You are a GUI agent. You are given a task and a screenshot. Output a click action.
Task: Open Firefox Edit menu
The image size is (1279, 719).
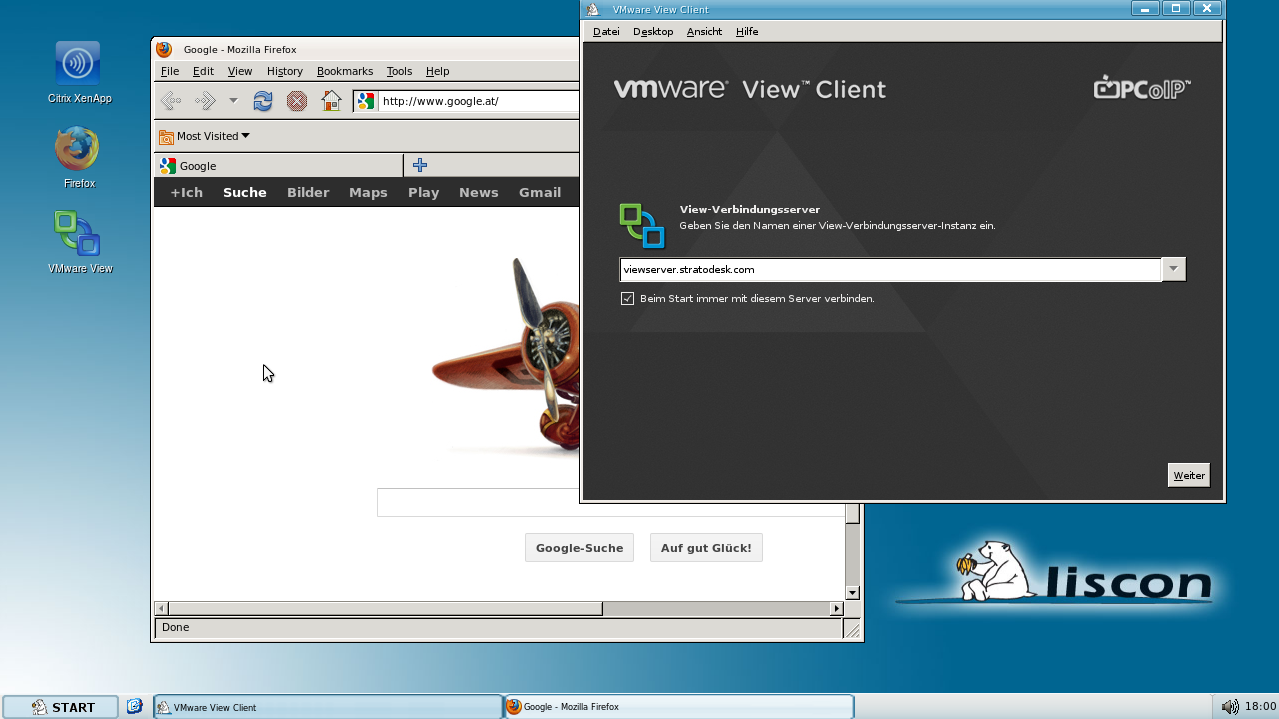(x=203, y=71)
